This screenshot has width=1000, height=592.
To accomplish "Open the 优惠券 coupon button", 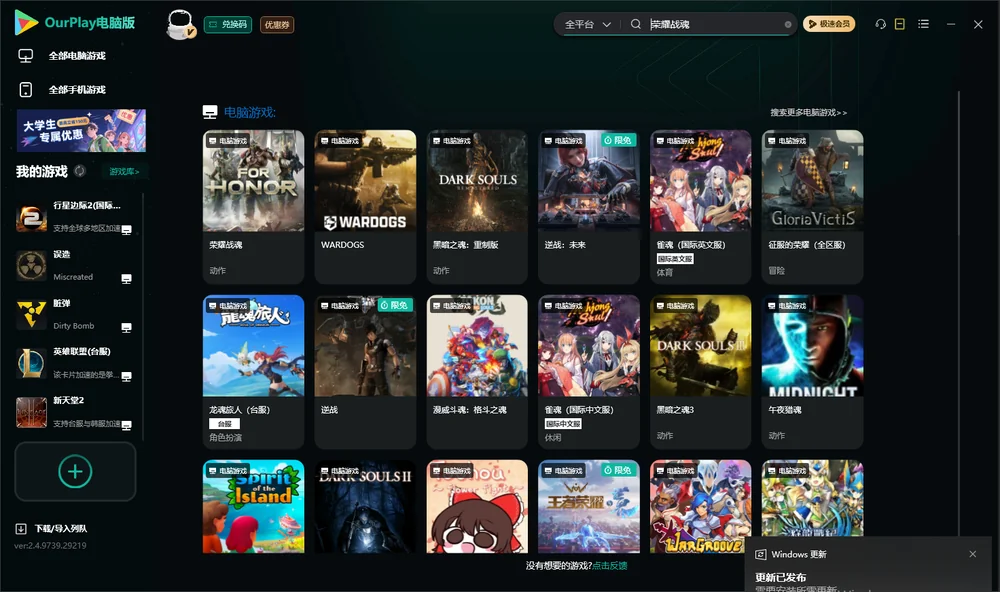I will (277, 24).
